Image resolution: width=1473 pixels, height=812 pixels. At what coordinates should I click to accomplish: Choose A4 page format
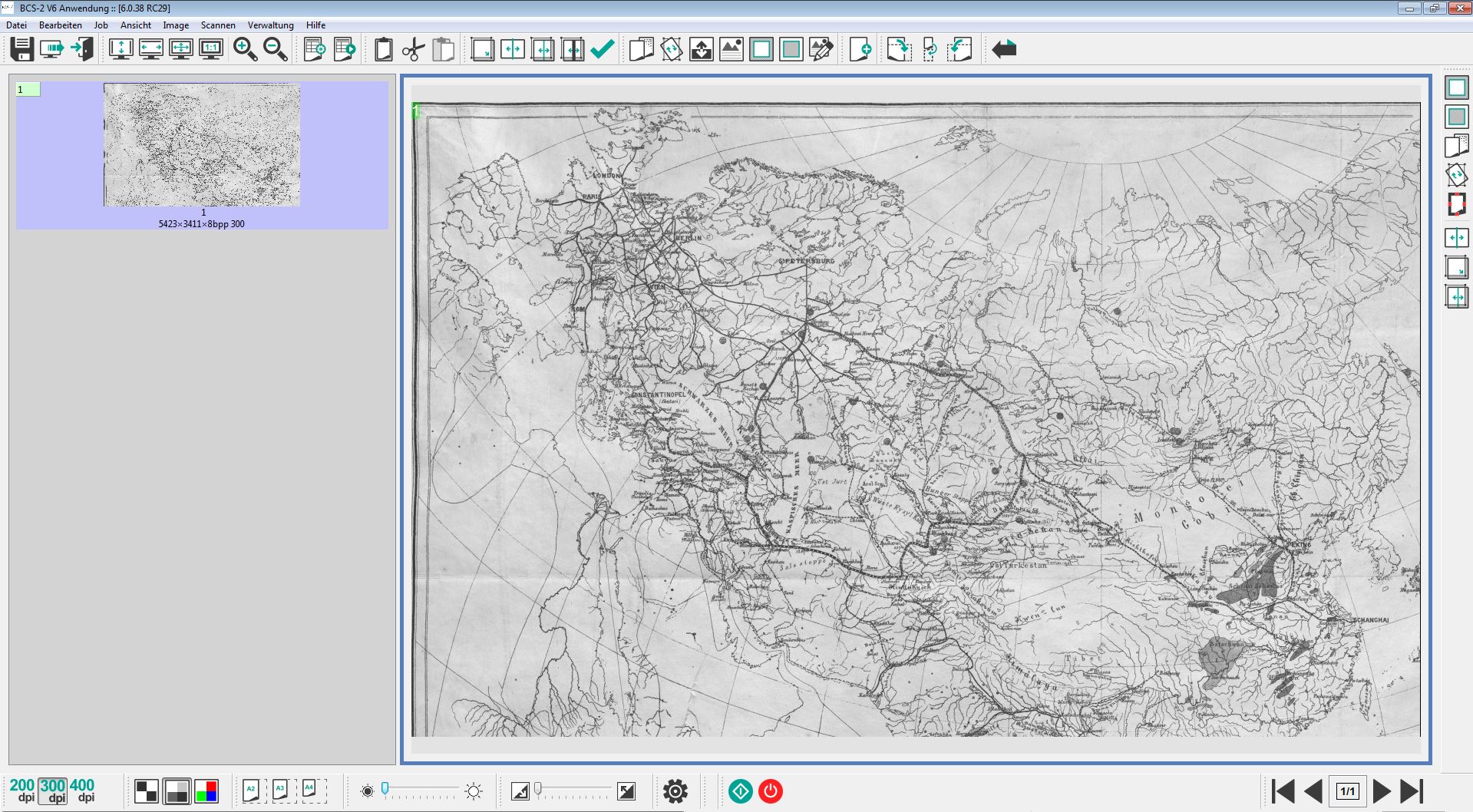pyautogui.click(x=313, y=791)
